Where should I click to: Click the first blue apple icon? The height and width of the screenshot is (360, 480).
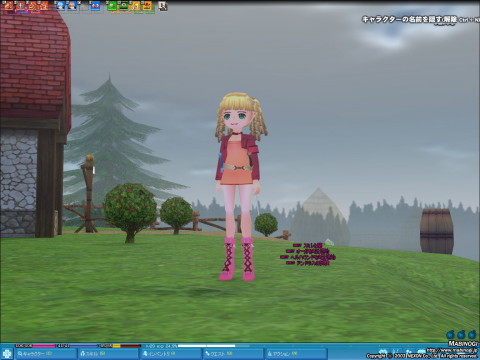coord(450,334)
